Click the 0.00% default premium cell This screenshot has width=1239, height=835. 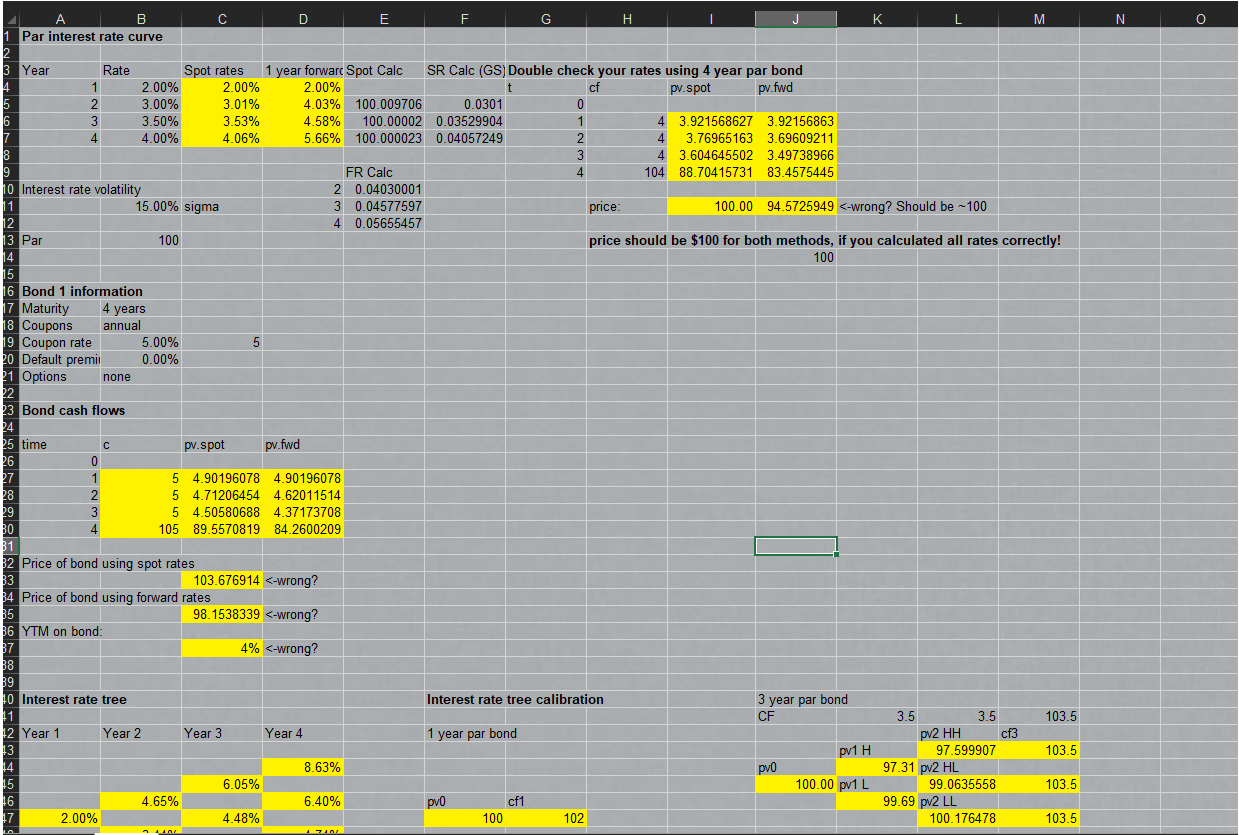point(141,359)
